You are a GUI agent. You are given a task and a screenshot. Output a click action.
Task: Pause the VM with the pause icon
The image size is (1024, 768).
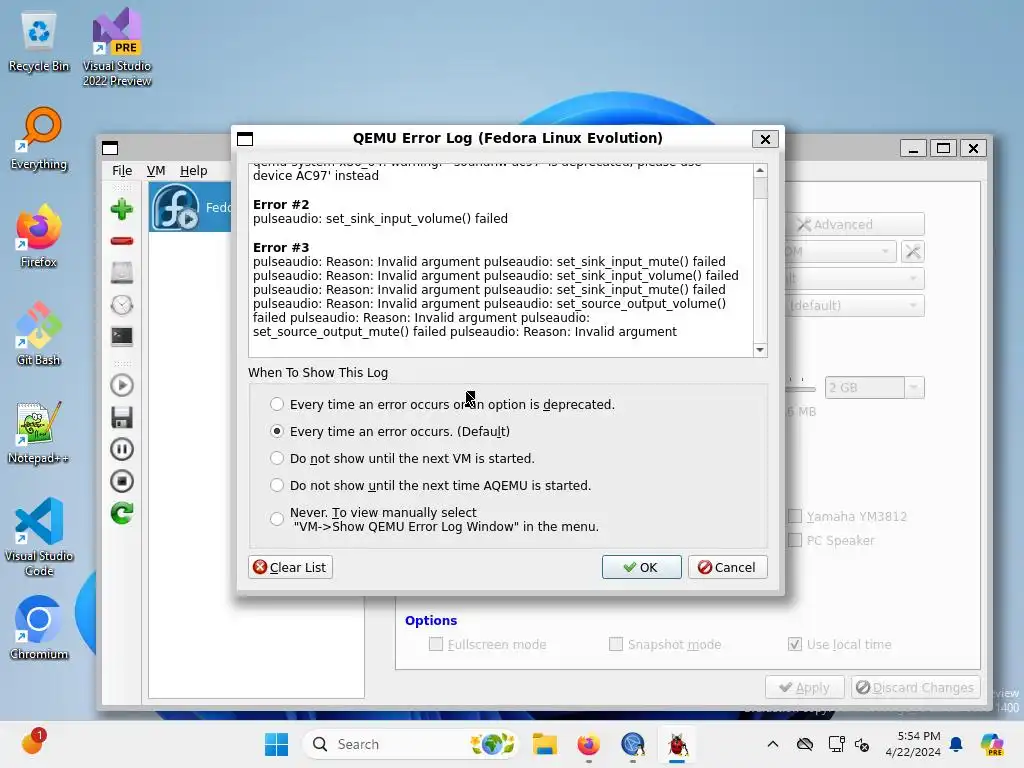coord(121,449)
